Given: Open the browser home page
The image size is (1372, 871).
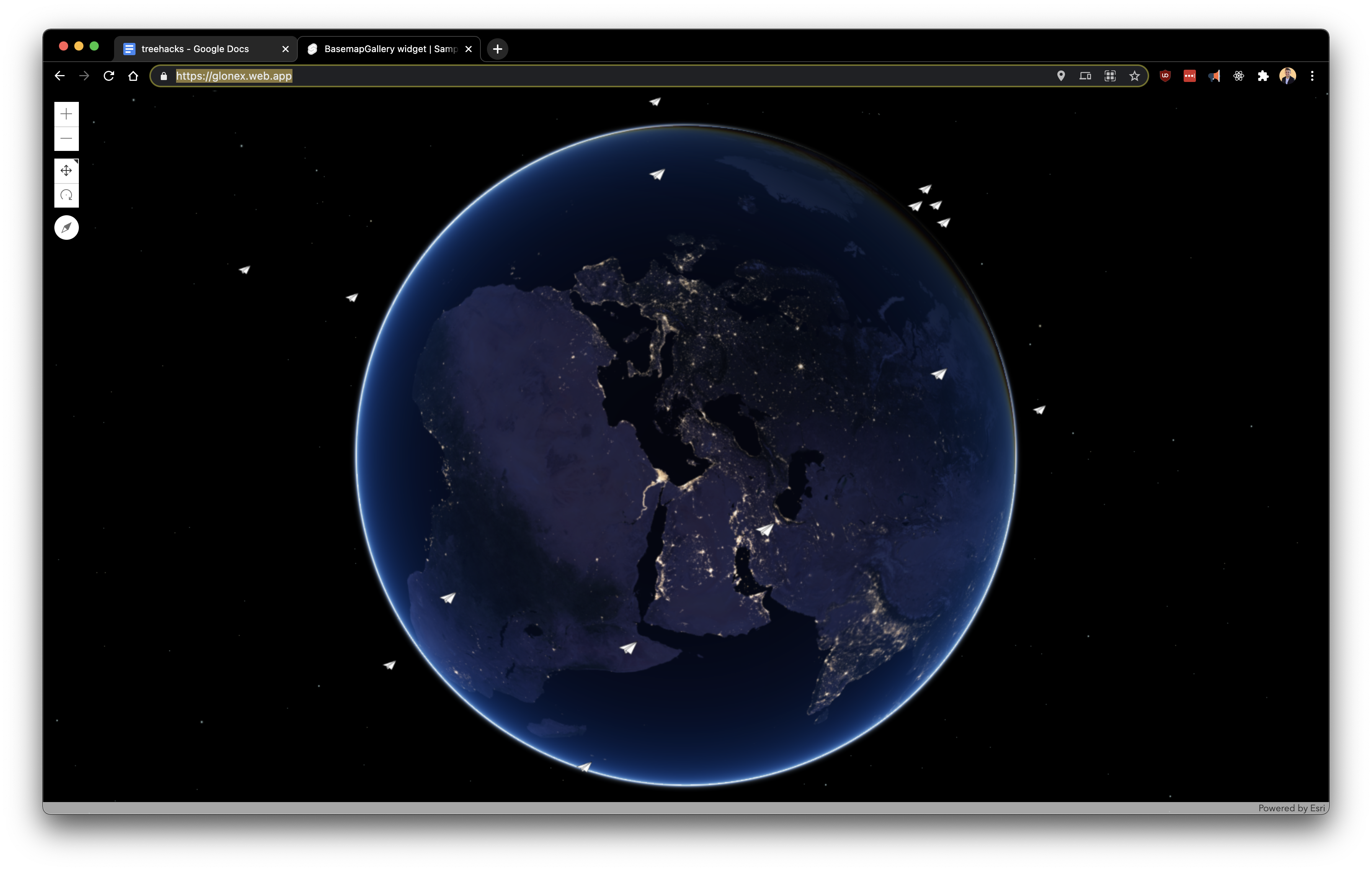Looking at the screenshot, I should 133,76.
